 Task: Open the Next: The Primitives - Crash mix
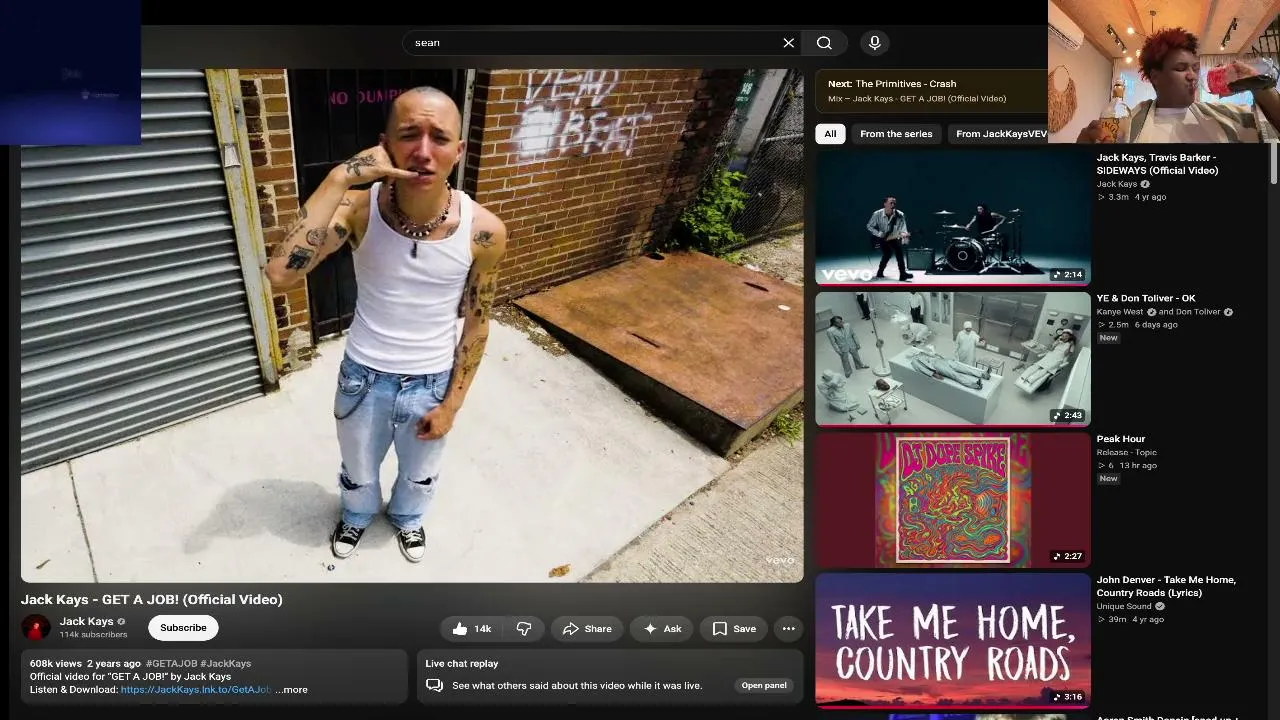pyautogui.click(x=931, y=91)
